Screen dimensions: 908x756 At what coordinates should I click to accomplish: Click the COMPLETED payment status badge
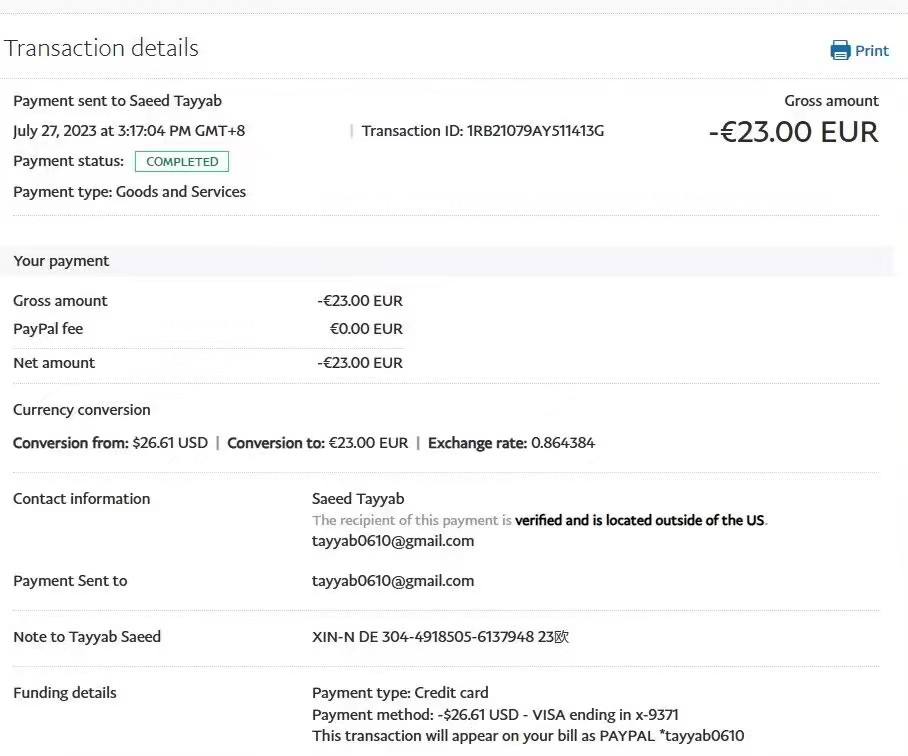click(182, 162)
